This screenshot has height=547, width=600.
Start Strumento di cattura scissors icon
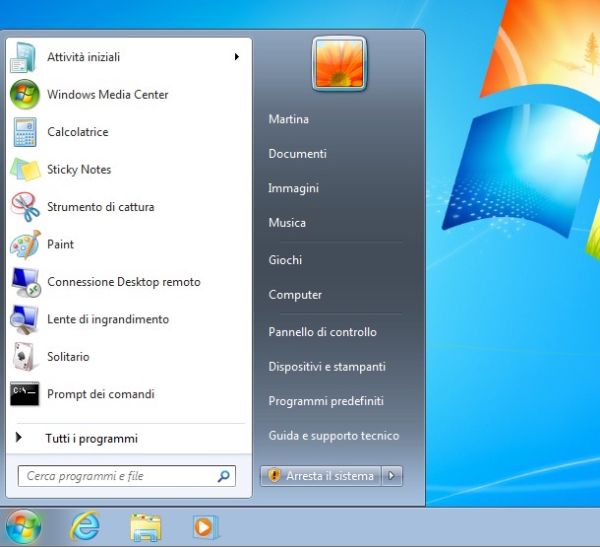(x=24, y=207)
